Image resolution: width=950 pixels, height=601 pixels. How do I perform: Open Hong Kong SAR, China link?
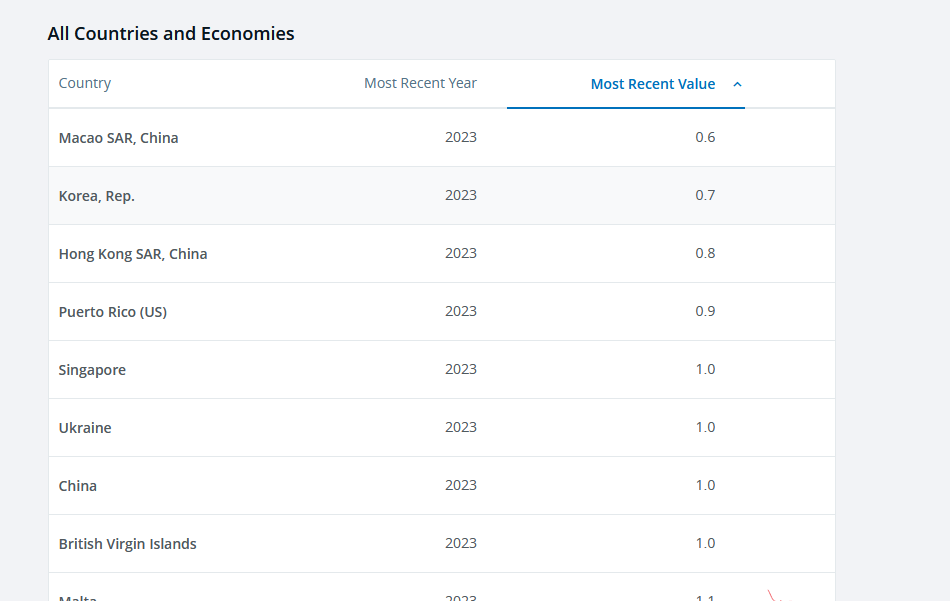tap(133, 254)
